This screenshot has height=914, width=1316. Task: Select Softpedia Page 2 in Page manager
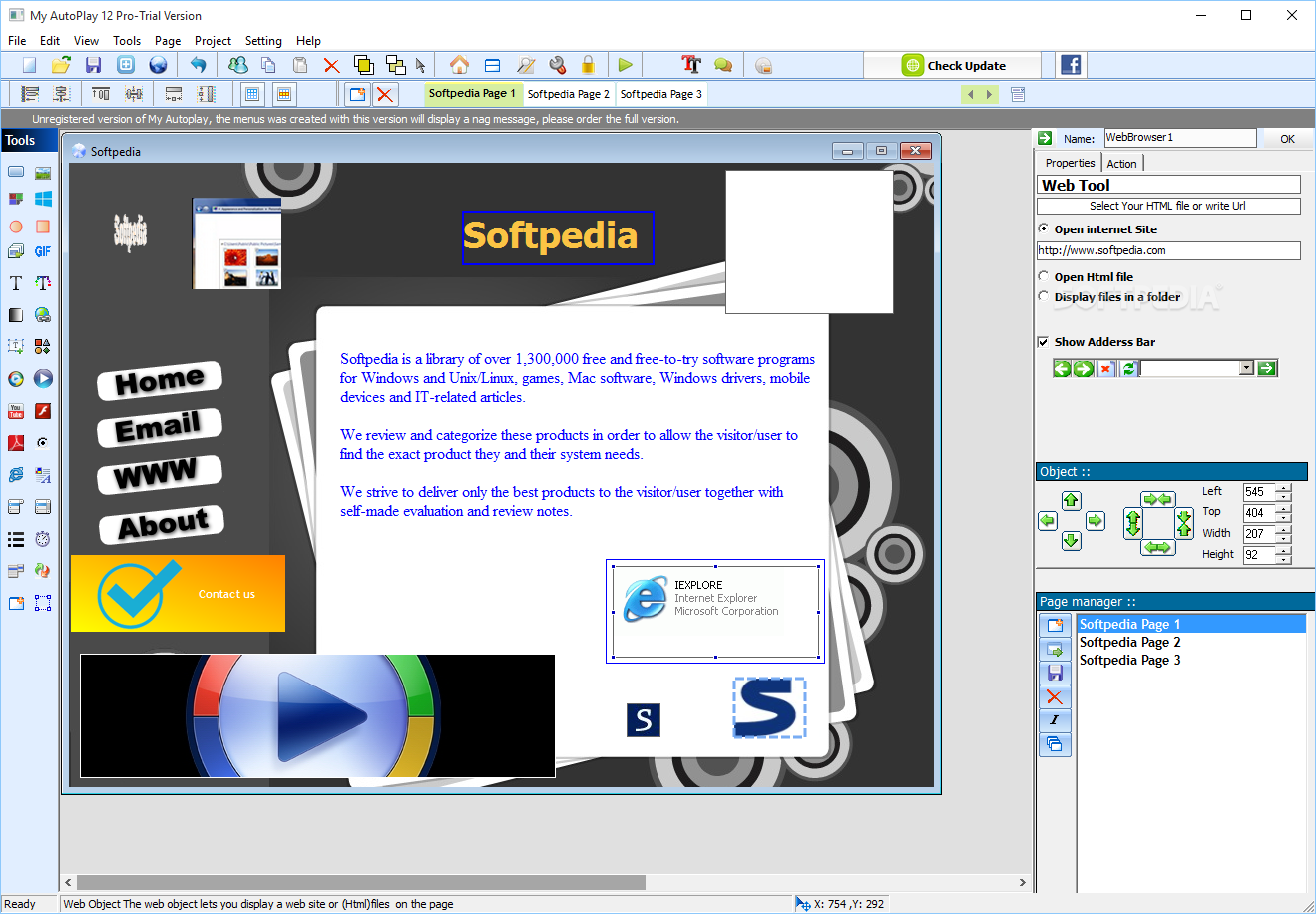1191,642
